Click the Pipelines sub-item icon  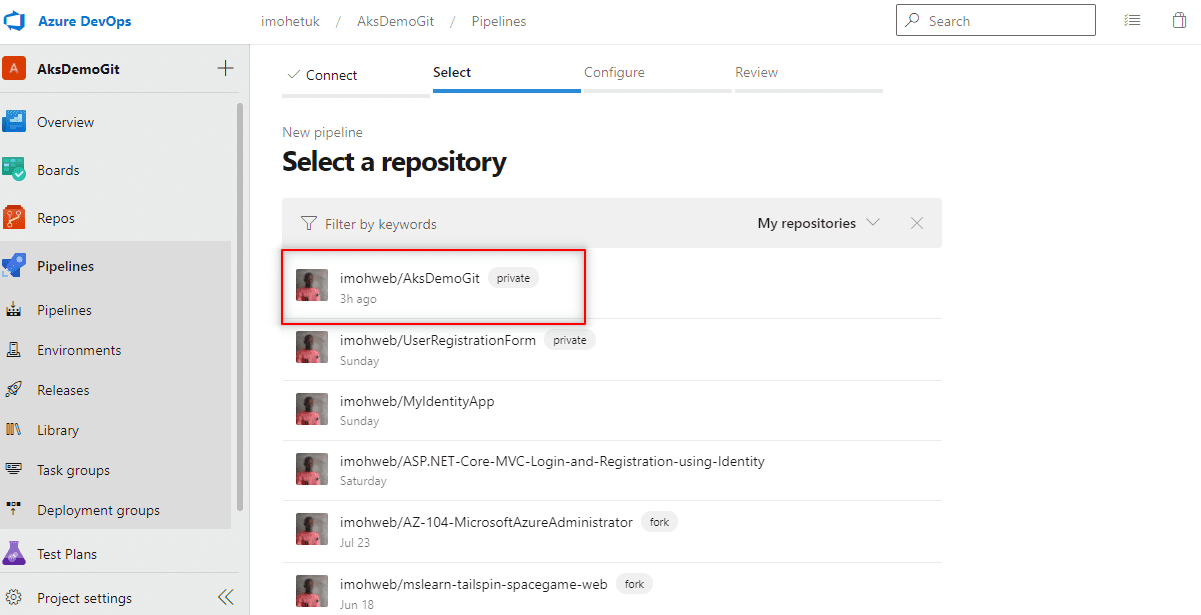(14, 310)
